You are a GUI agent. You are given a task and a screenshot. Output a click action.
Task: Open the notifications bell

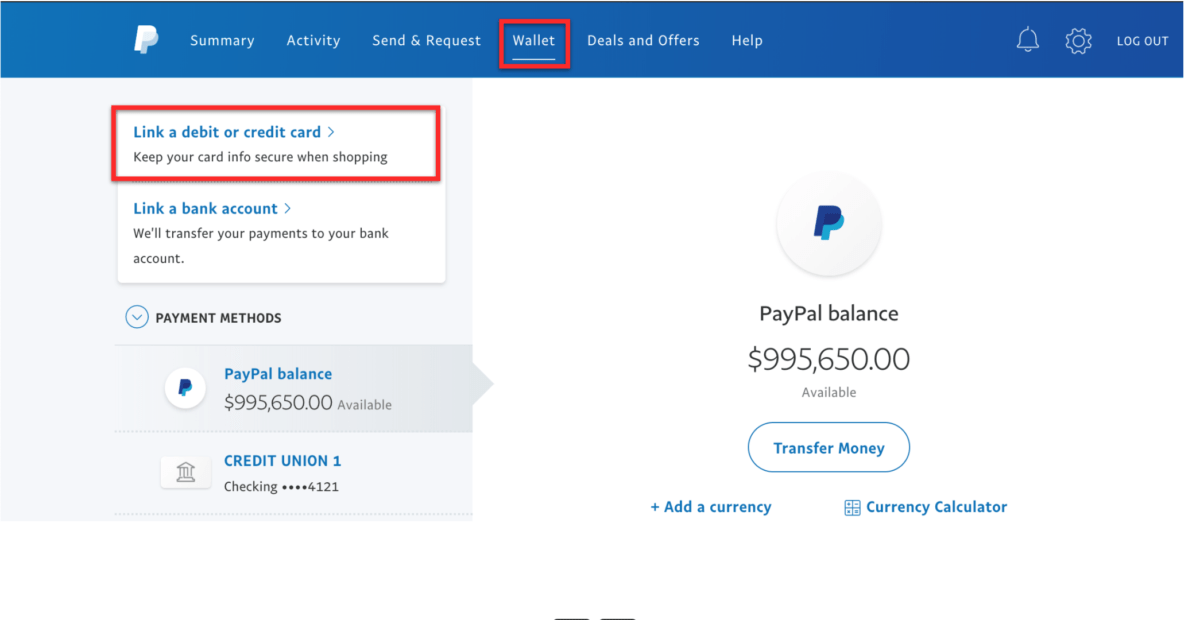[1028, 41]
